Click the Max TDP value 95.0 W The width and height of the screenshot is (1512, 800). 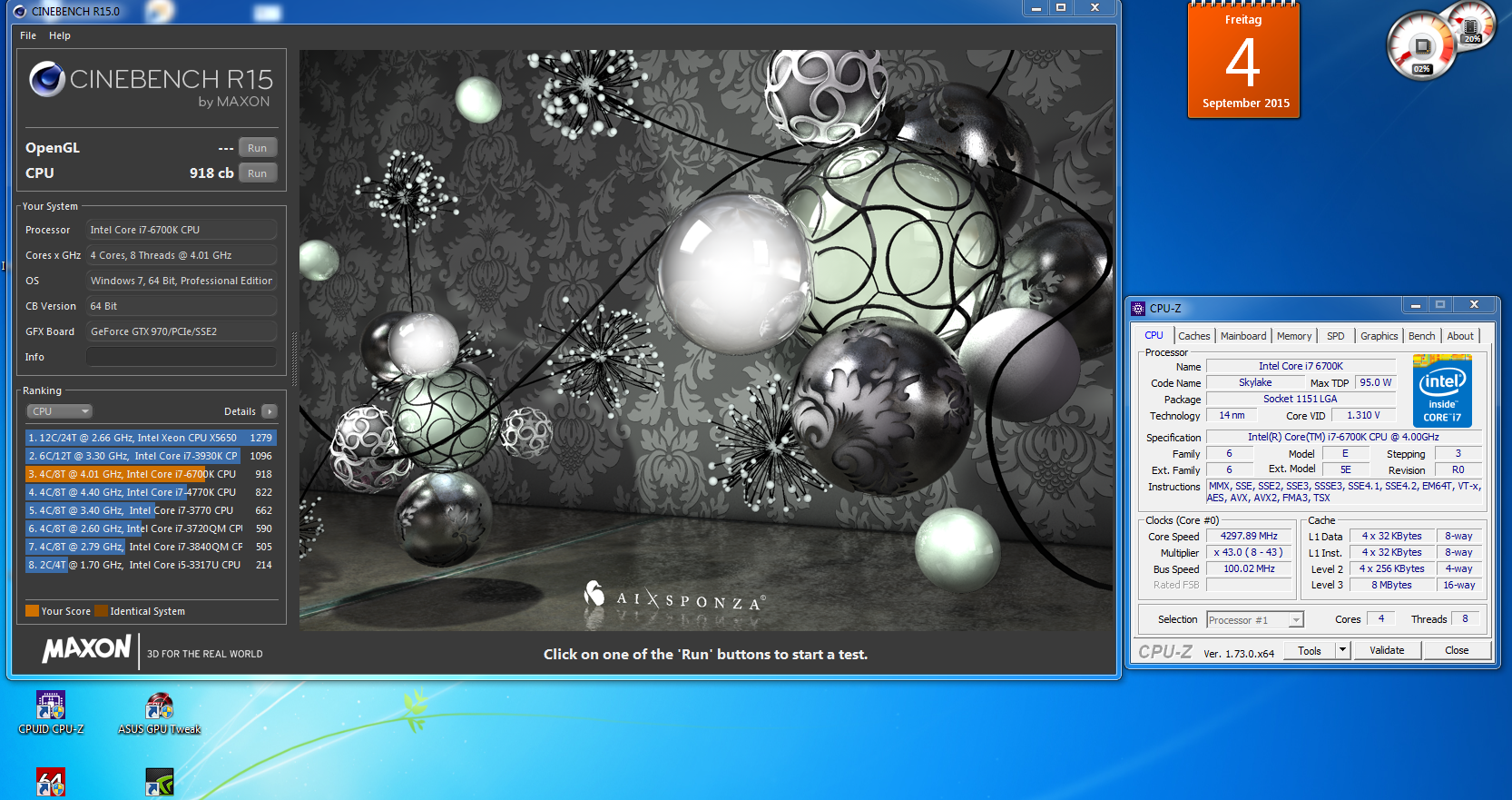(x=1376, y=382)
